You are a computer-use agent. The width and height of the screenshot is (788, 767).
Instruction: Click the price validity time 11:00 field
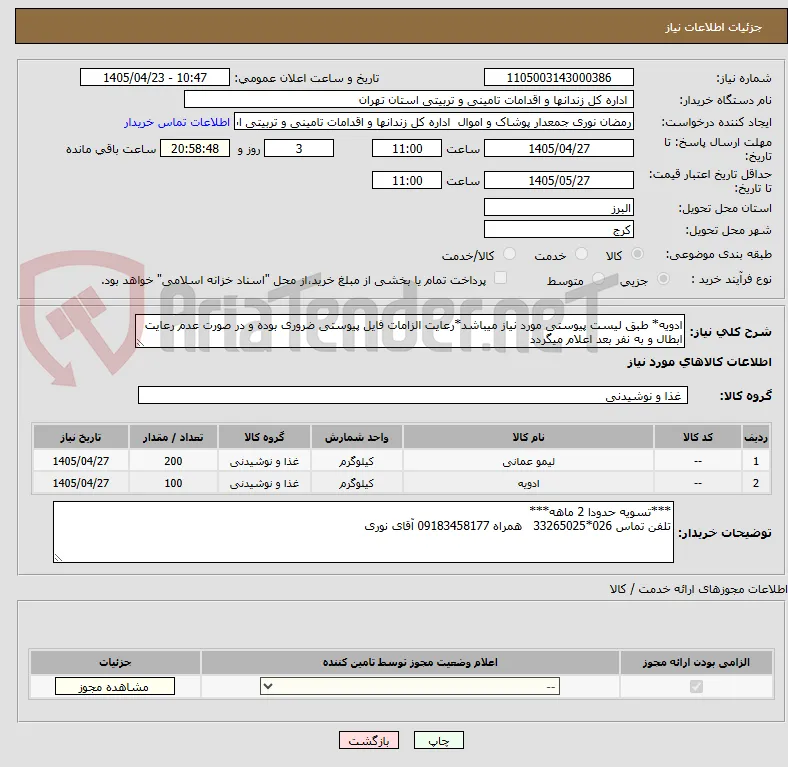pyautogui.click(x=407, y=180)
